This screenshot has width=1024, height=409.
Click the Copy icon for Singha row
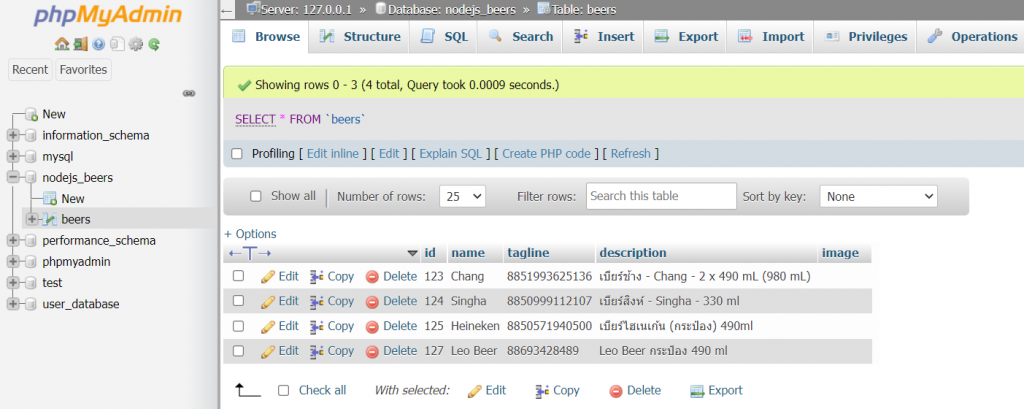tap(317, 302)
